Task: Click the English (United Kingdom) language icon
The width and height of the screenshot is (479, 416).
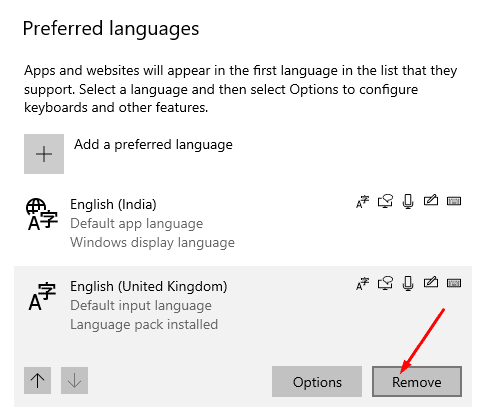Action: point(42,296)
